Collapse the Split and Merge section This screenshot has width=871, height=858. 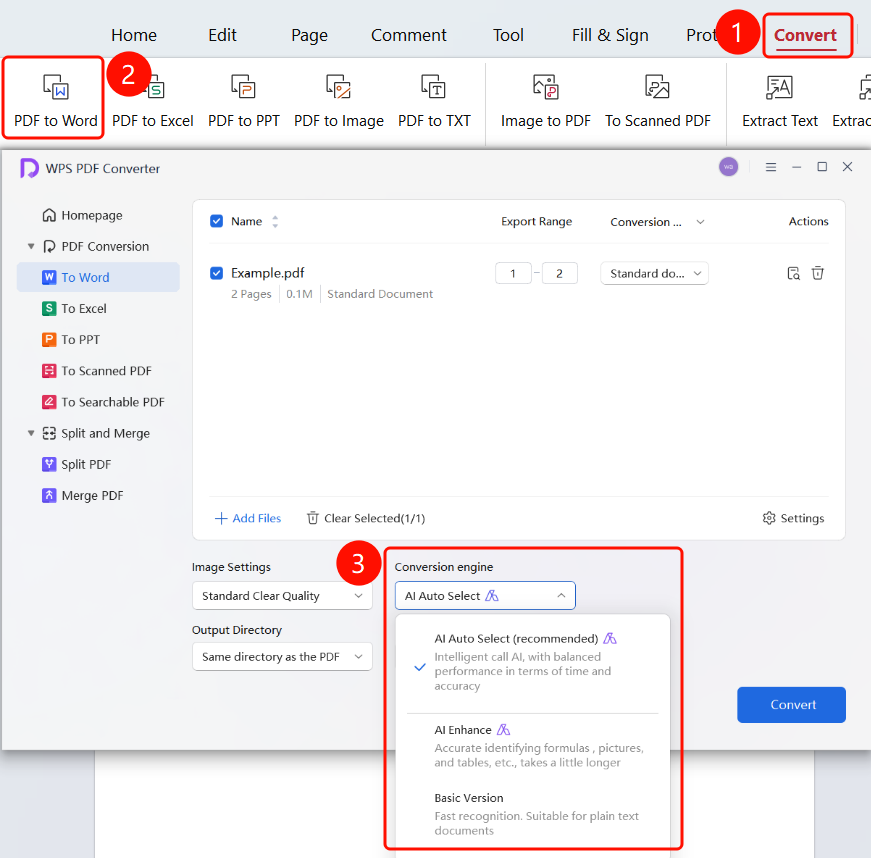click(x=31, y=433)
